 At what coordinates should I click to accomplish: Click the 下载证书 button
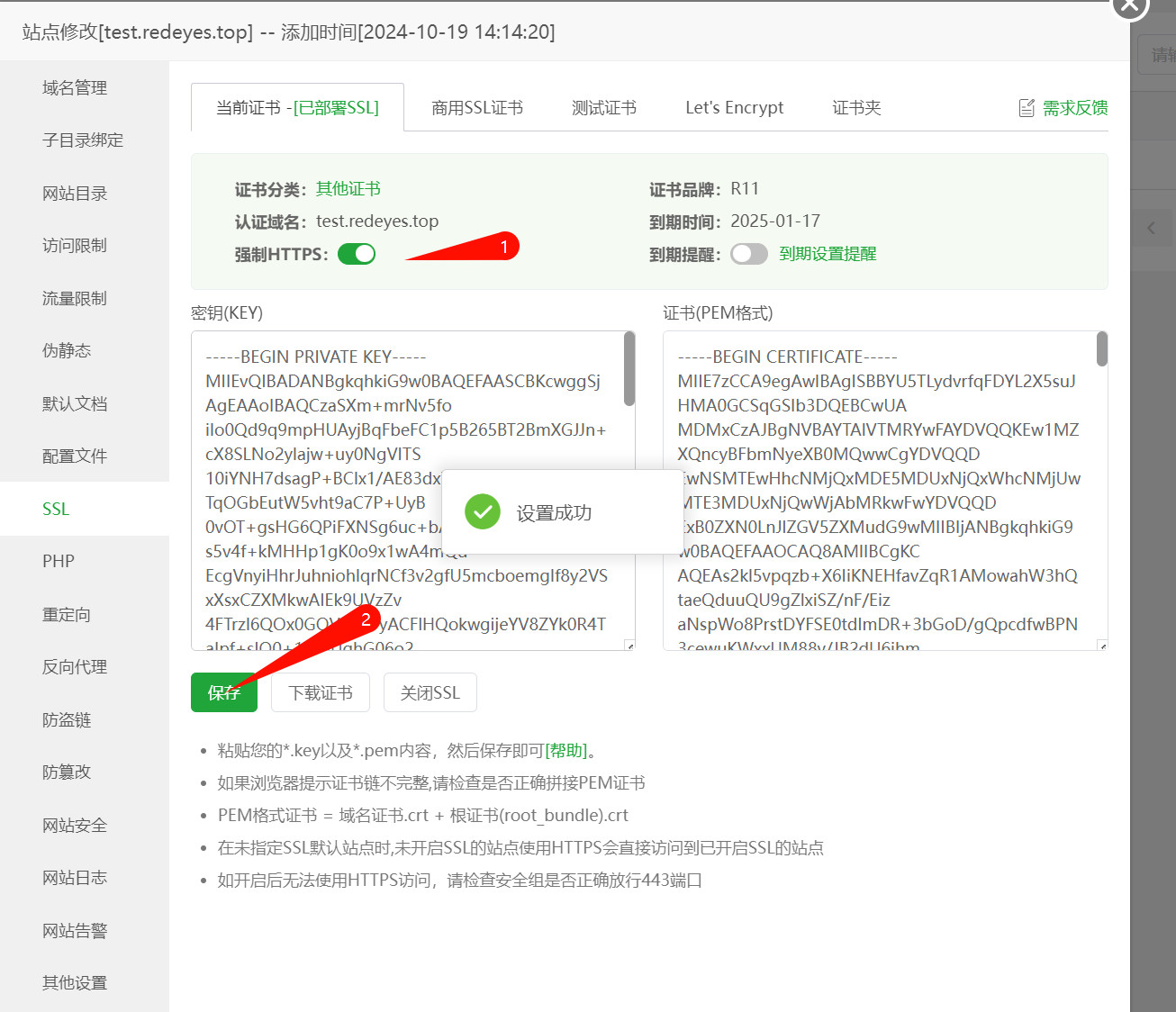[321, 692]
